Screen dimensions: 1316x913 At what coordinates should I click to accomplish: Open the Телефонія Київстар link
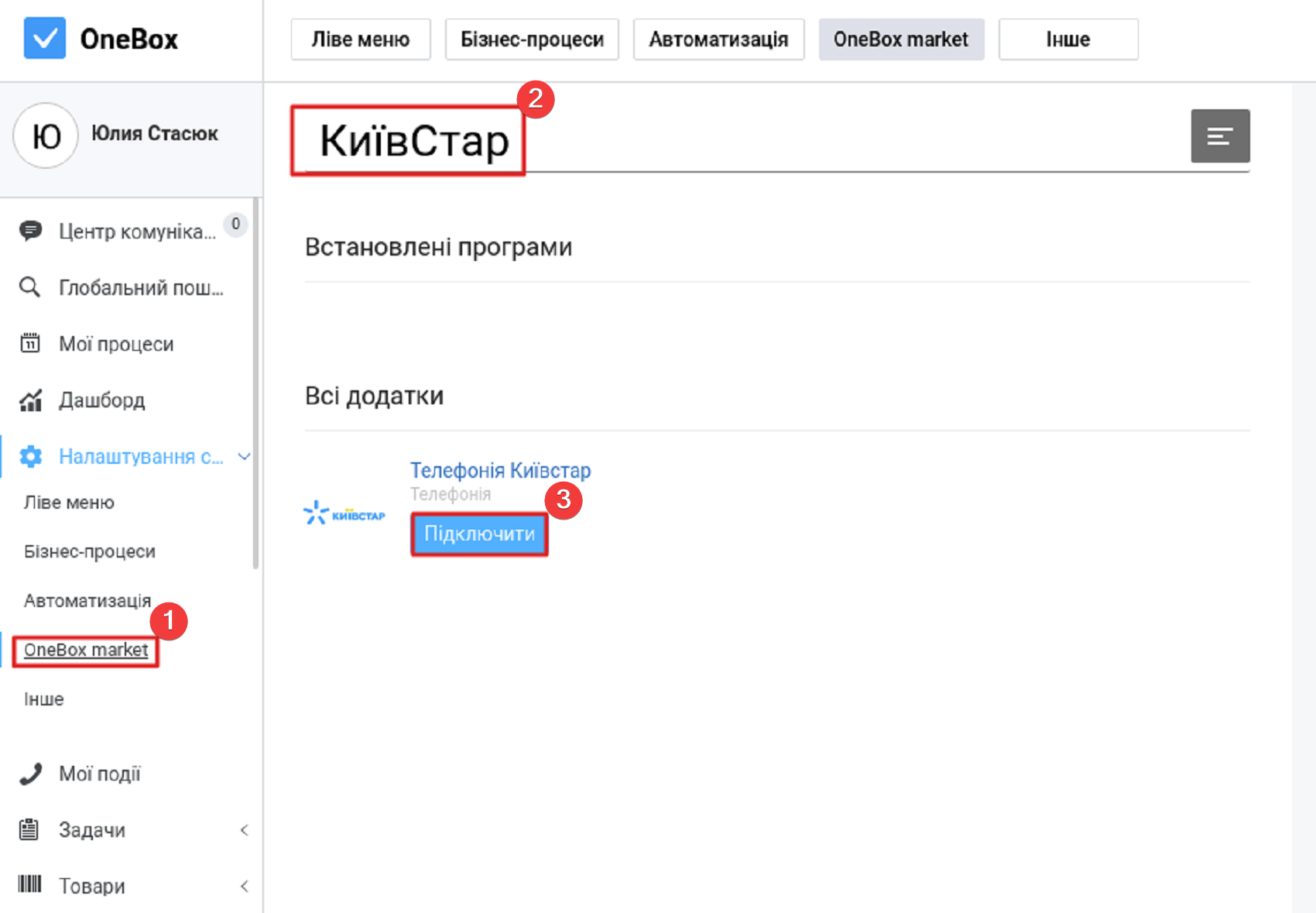499,470
